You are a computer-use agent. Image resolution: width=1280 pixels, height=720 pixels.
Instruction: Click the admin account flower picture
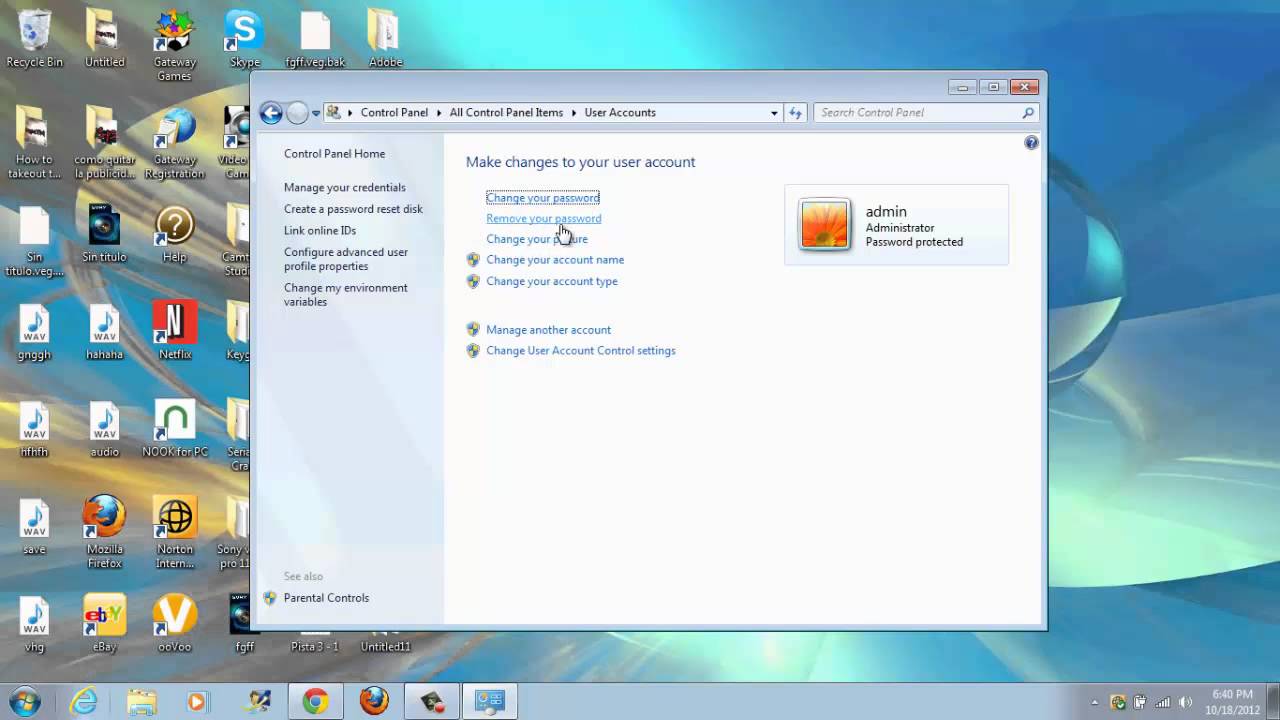pos(824,224)
